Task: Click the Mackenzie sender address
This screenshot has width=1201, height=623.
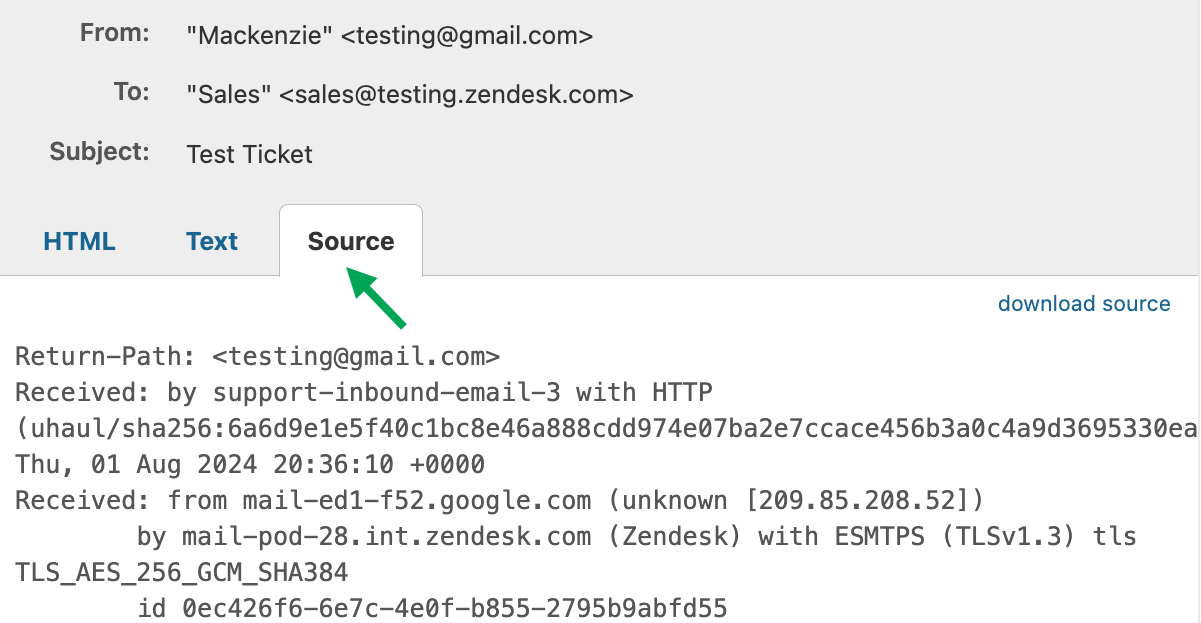Action: 390,36
